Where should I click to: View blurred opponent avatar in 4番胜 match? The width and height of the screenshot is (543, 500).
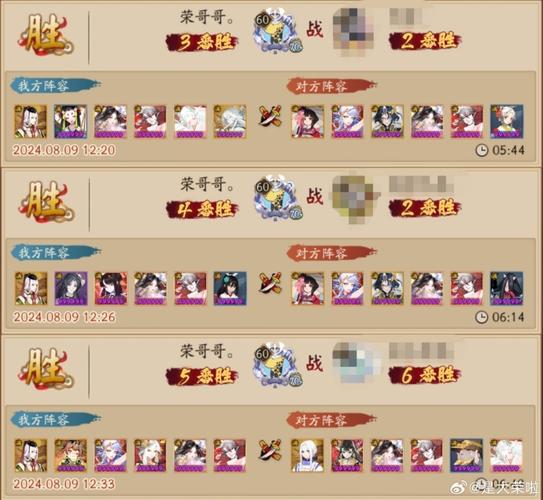click(x=354, y=199)
